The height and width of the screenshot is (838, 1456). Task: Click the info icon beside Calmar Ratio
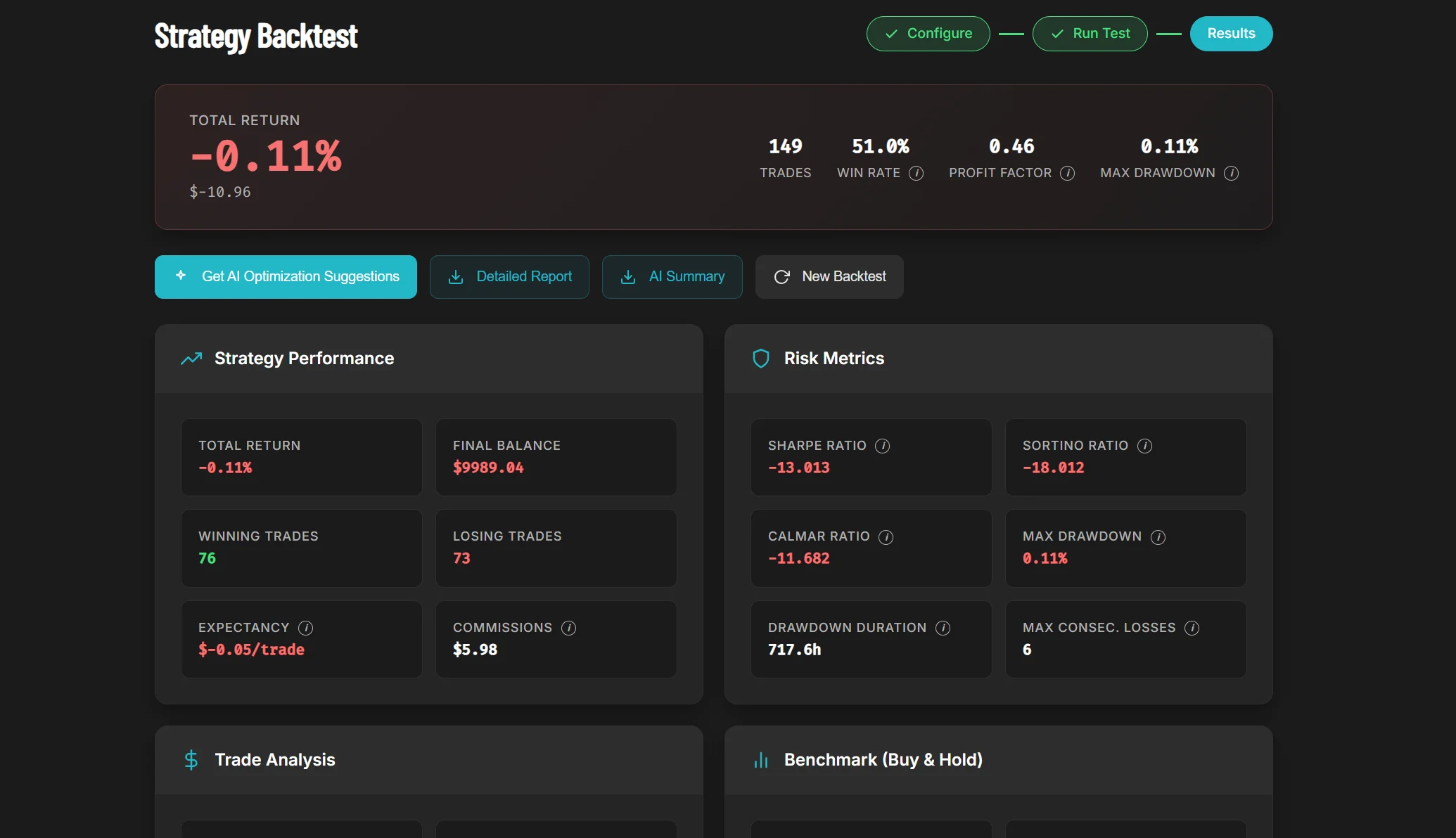tap(886, 536)
